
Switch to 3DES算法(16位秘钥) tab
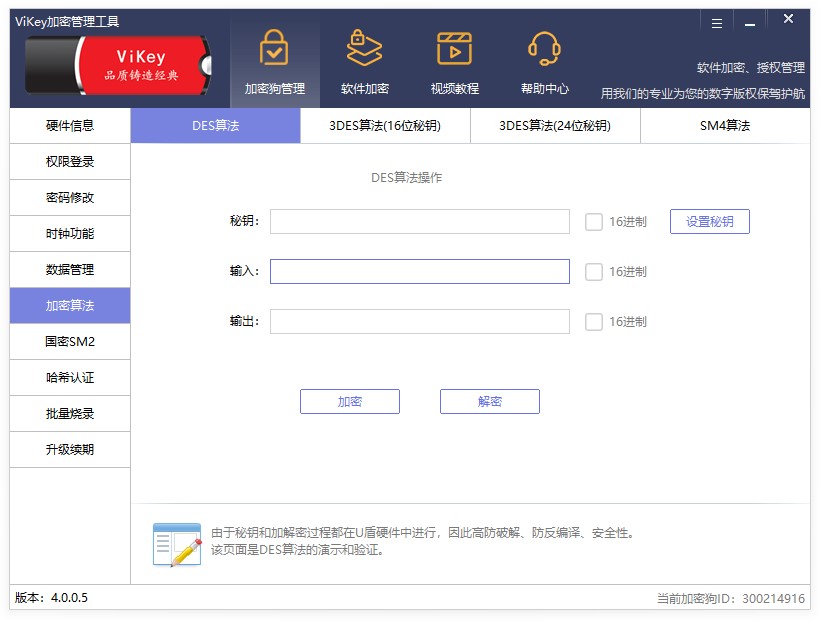pos(385,126)
